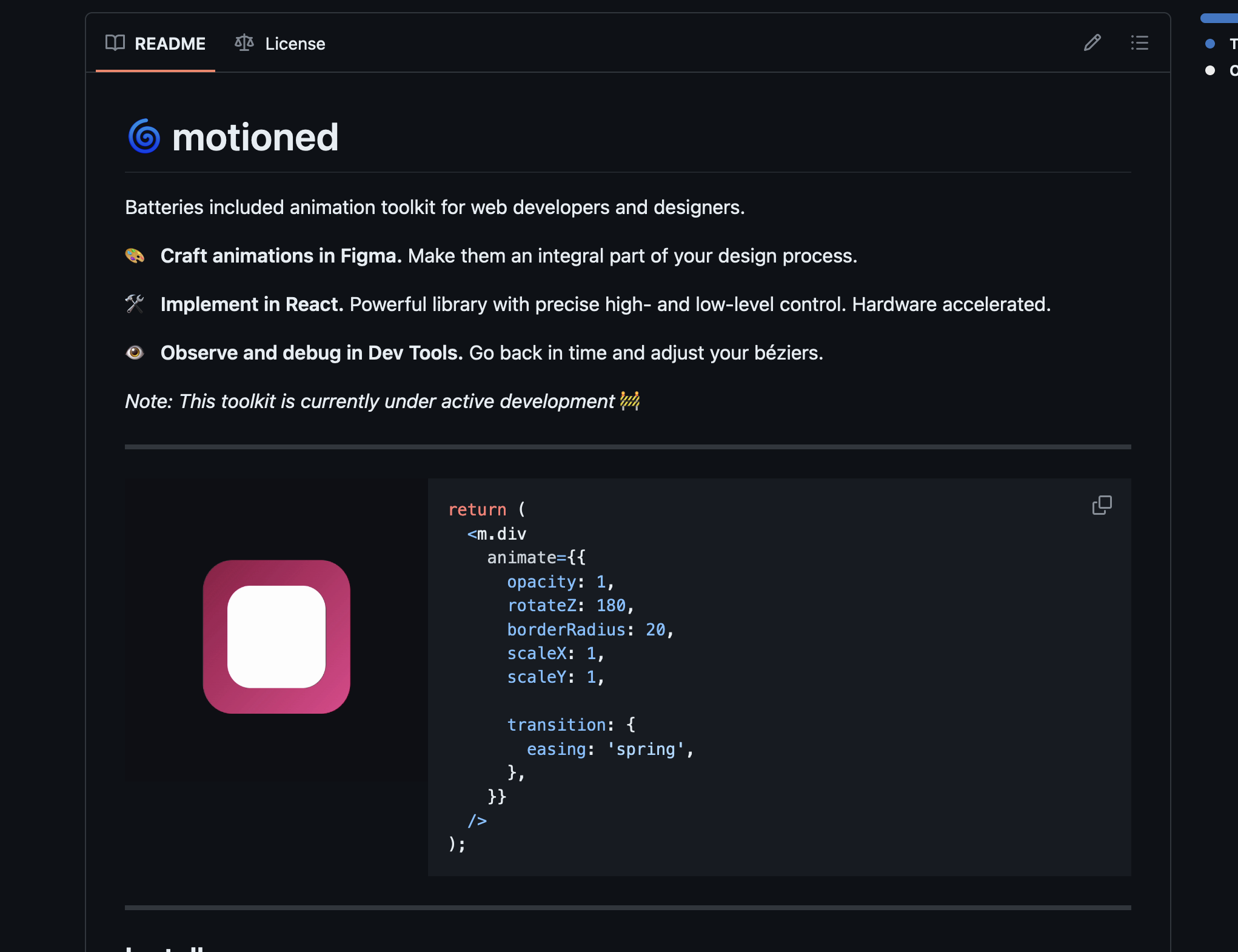Switch to the License tab

tap(295, 44)
